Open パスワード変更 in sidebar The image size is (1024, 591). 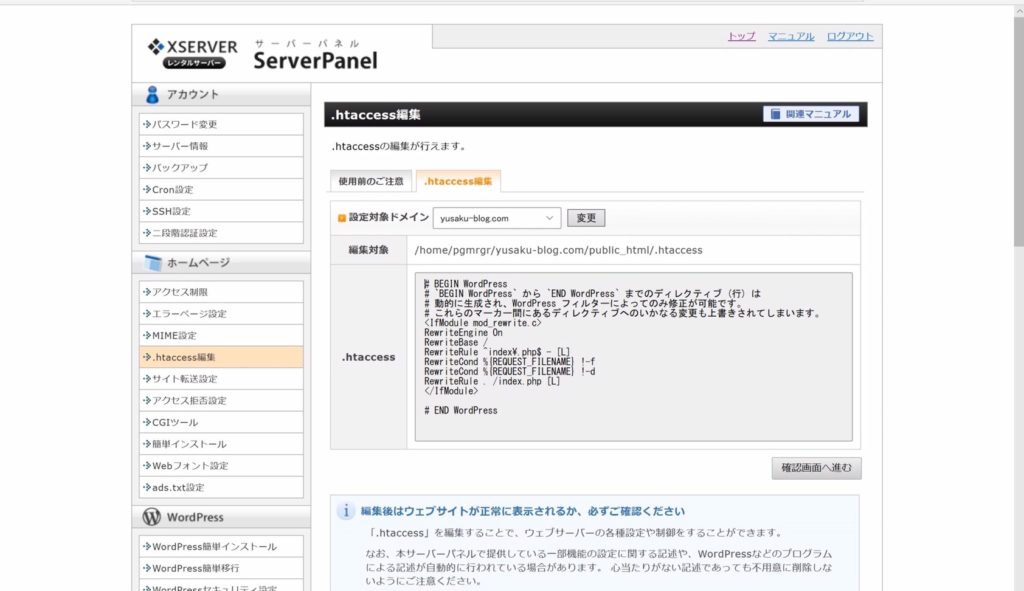pos(221,124)
